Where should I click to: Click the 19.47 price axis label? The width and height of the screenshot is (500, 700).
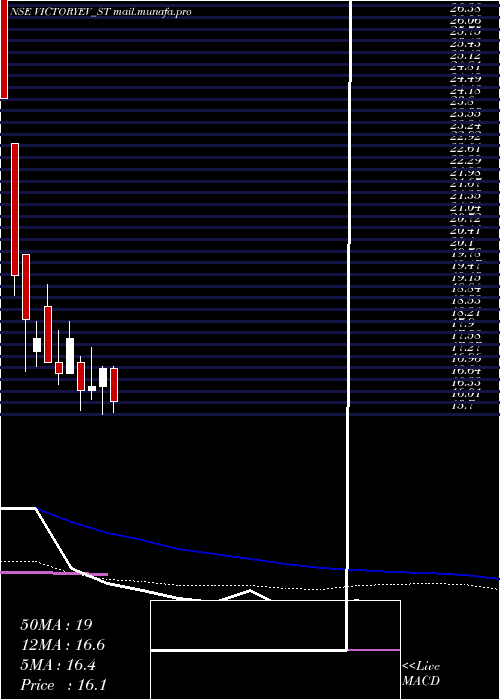(466, 266)
